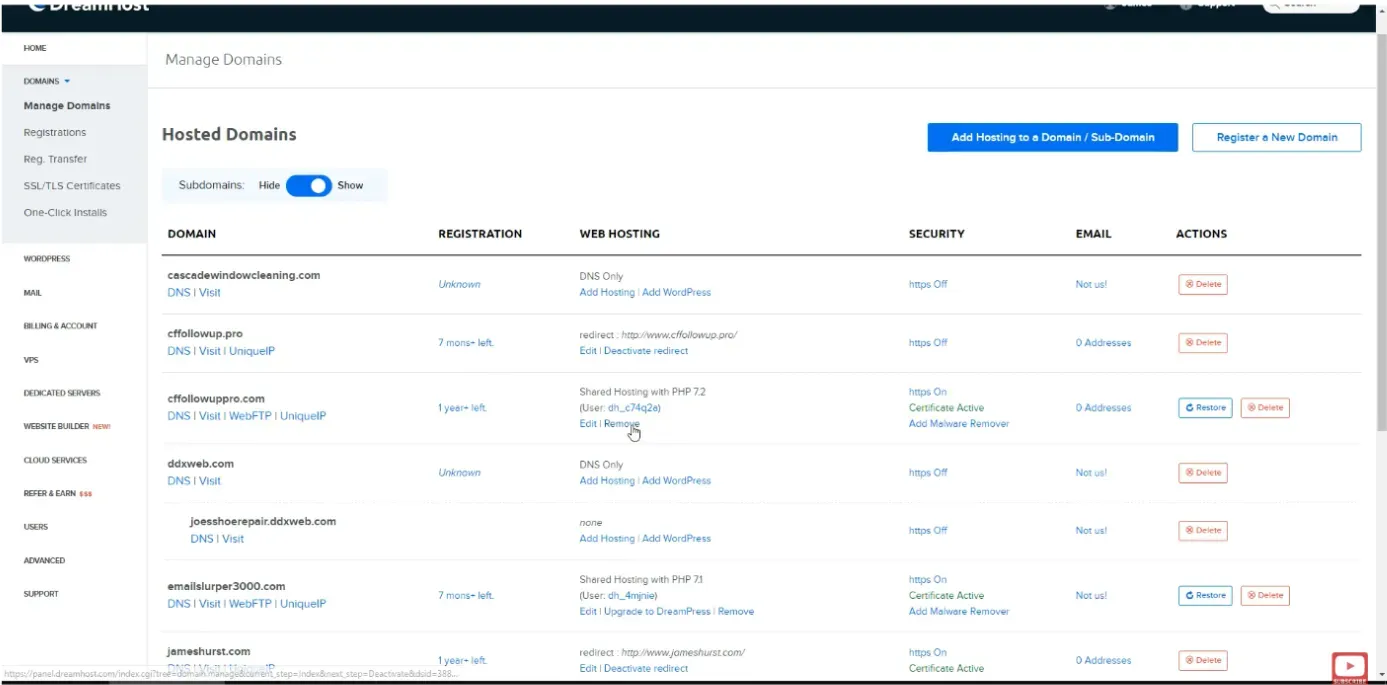This screenshot has width=1387, height=685.
Task: Open DNS link for cascadewindowcleaning.com
Action: click(178, 293)
